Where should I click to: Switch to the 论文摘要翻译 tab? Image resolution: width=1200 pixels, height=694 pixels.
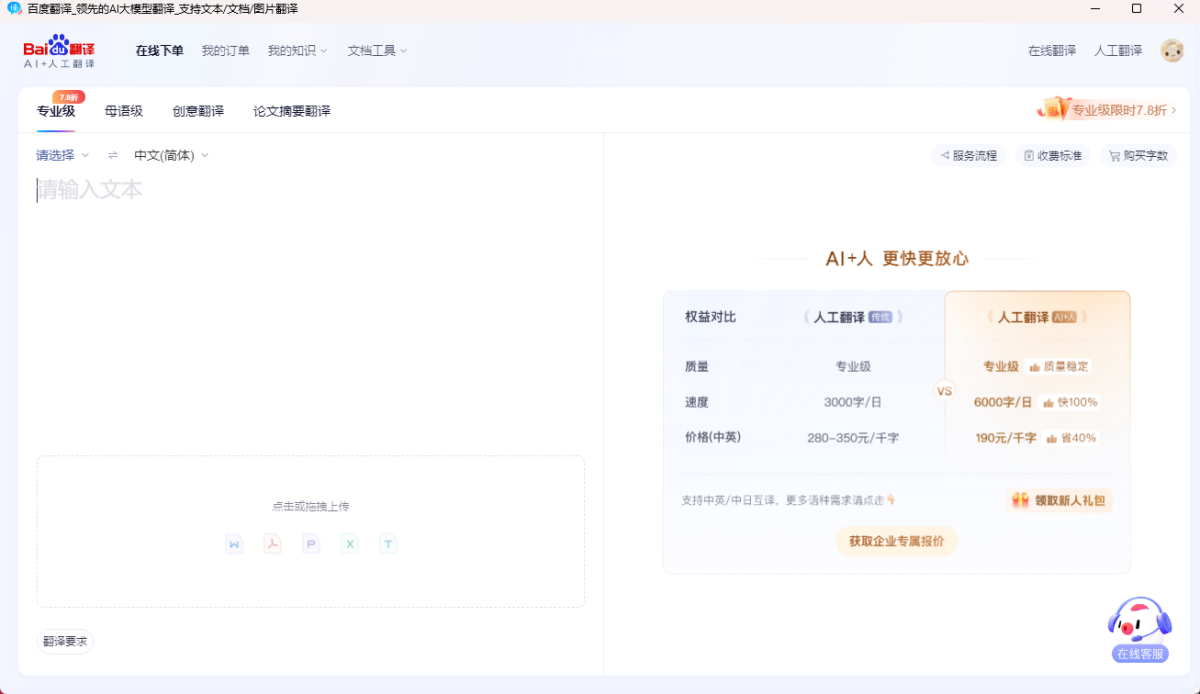pyautogui.click(x=293, y=111)
